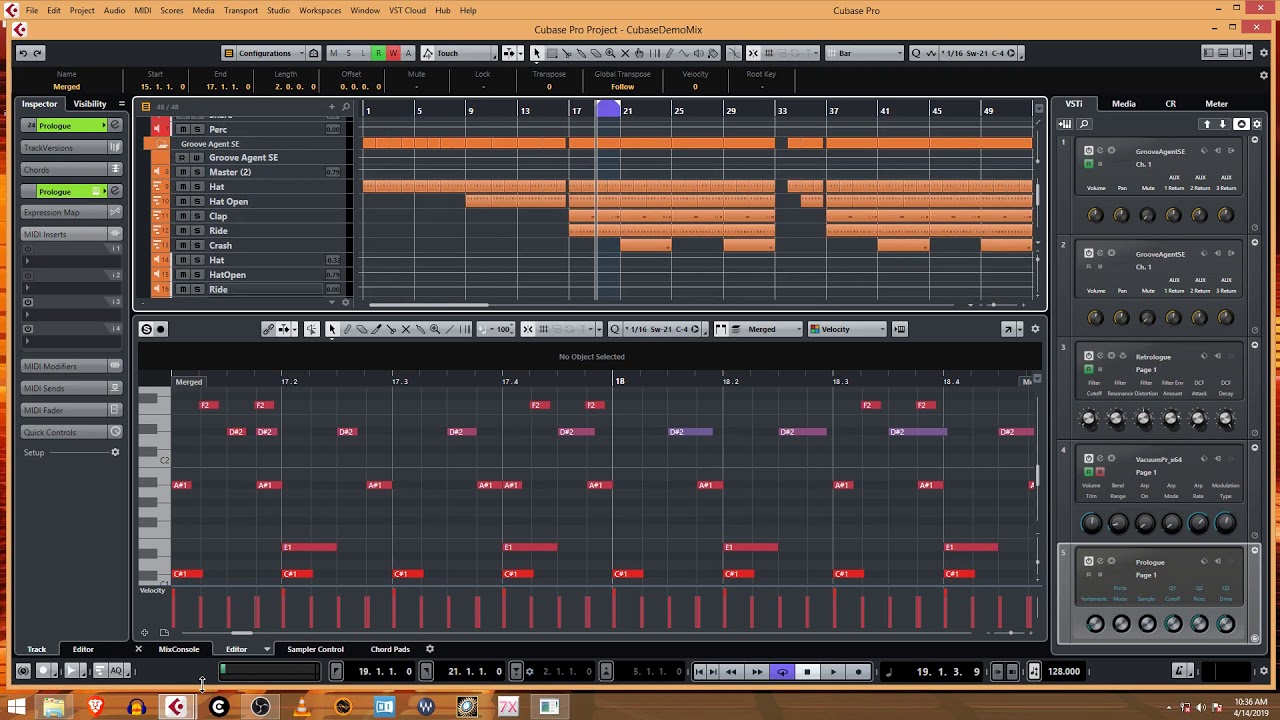Image resolution: width=1280 pixels, height=720 pixels.
Task: Open the Chord Pads lower zone tab
Action: tap(390, 649)
